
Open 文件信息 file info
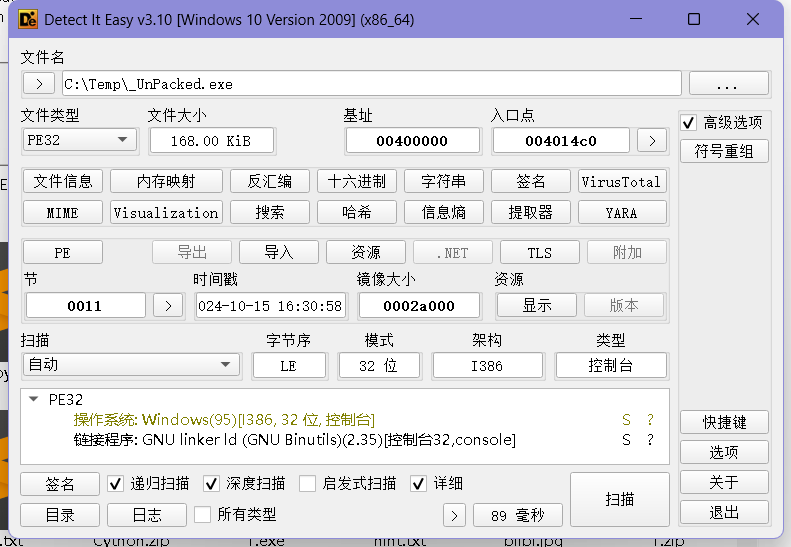[63, 181]
